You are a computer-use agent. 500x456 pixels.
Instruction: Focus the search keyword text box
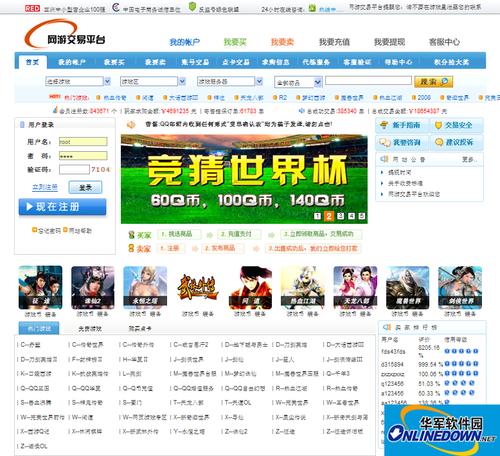(x=368, y=81)
